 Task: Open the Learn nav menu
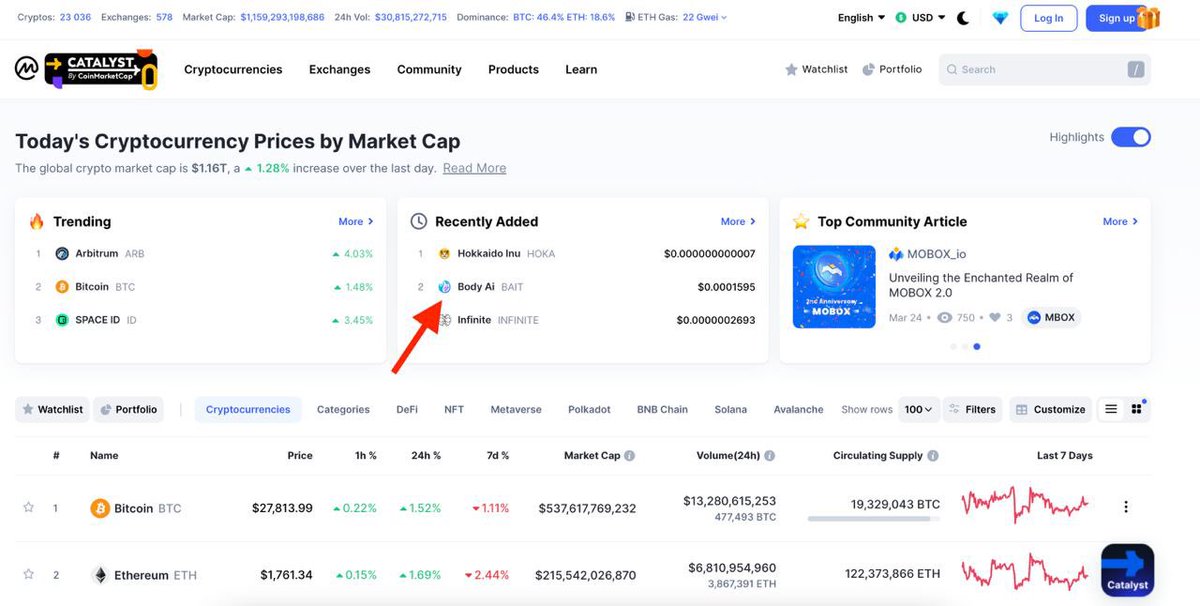pyautogui.click(x=581, y=69)
